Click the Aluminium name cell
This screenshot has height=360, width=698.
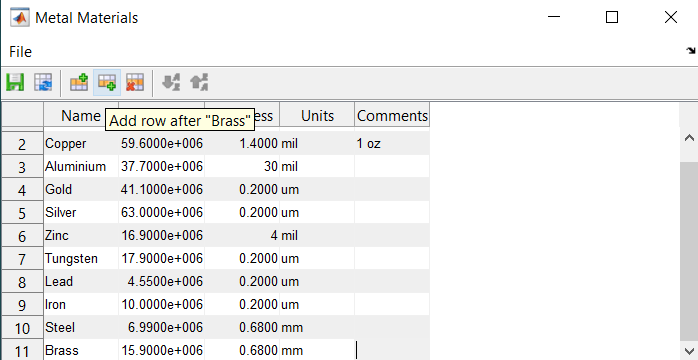(x=81, y=167)
